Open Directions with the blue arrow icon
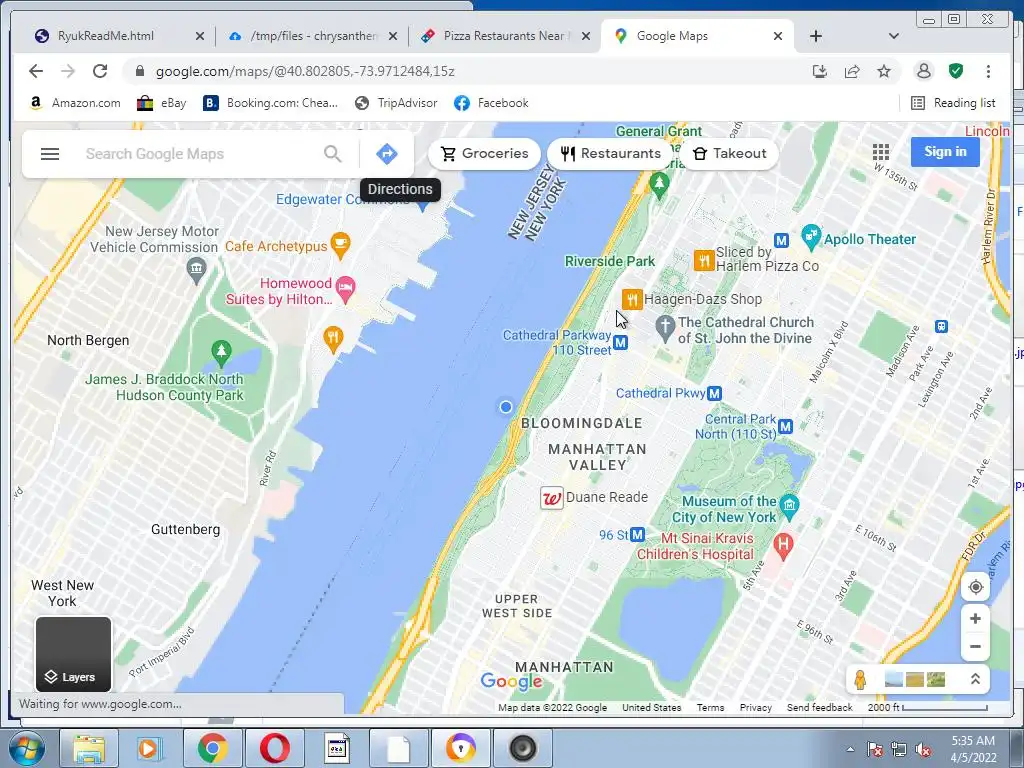Viewport: 1024px width, 768px height. tap(387, 154)
